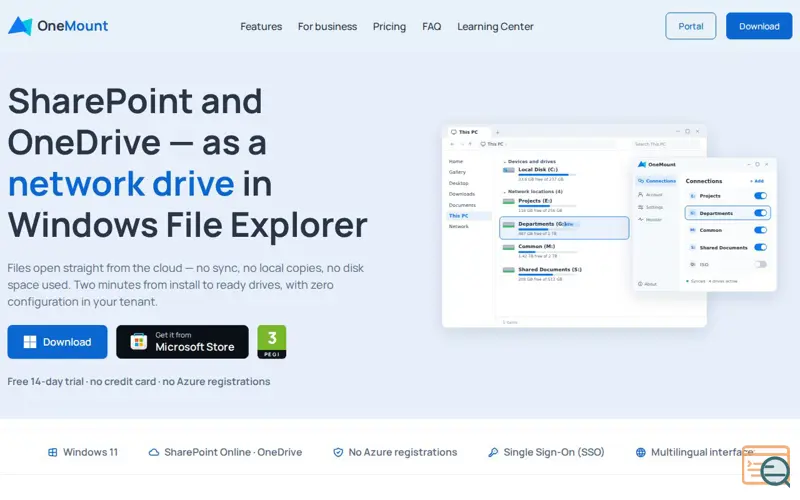Screen dimensions: 800x500
Task: Click Home in File Explorer sidebar
Action: click(456, 161)
